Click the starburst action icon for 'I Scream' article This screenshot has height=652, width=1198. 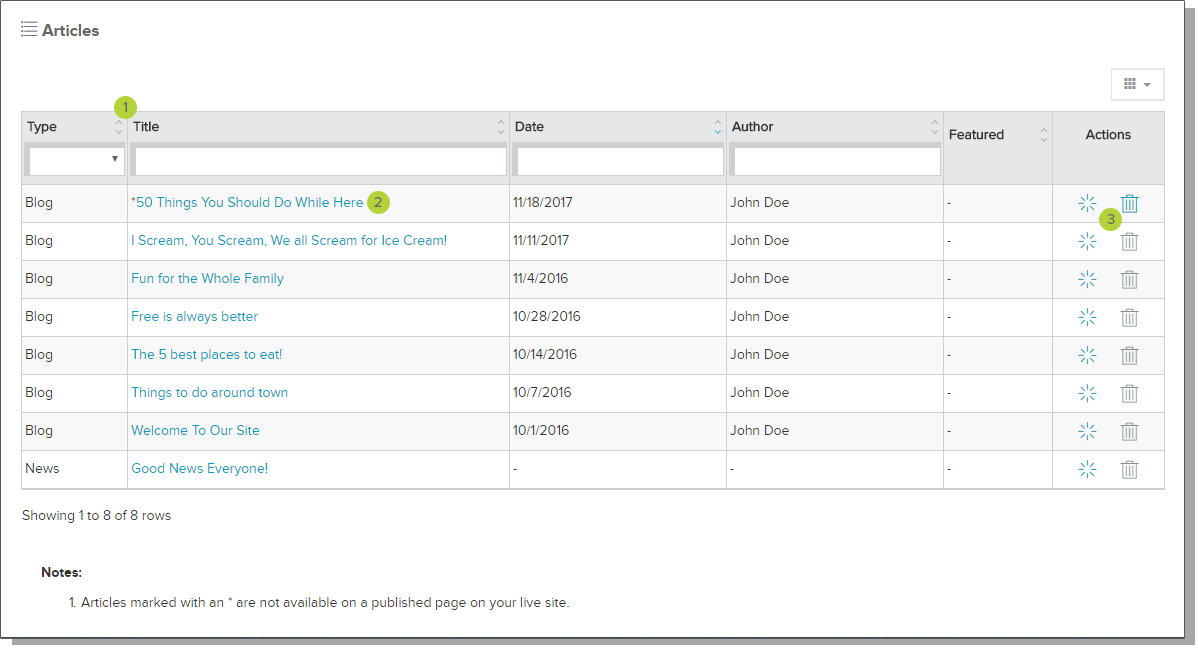1087,241
